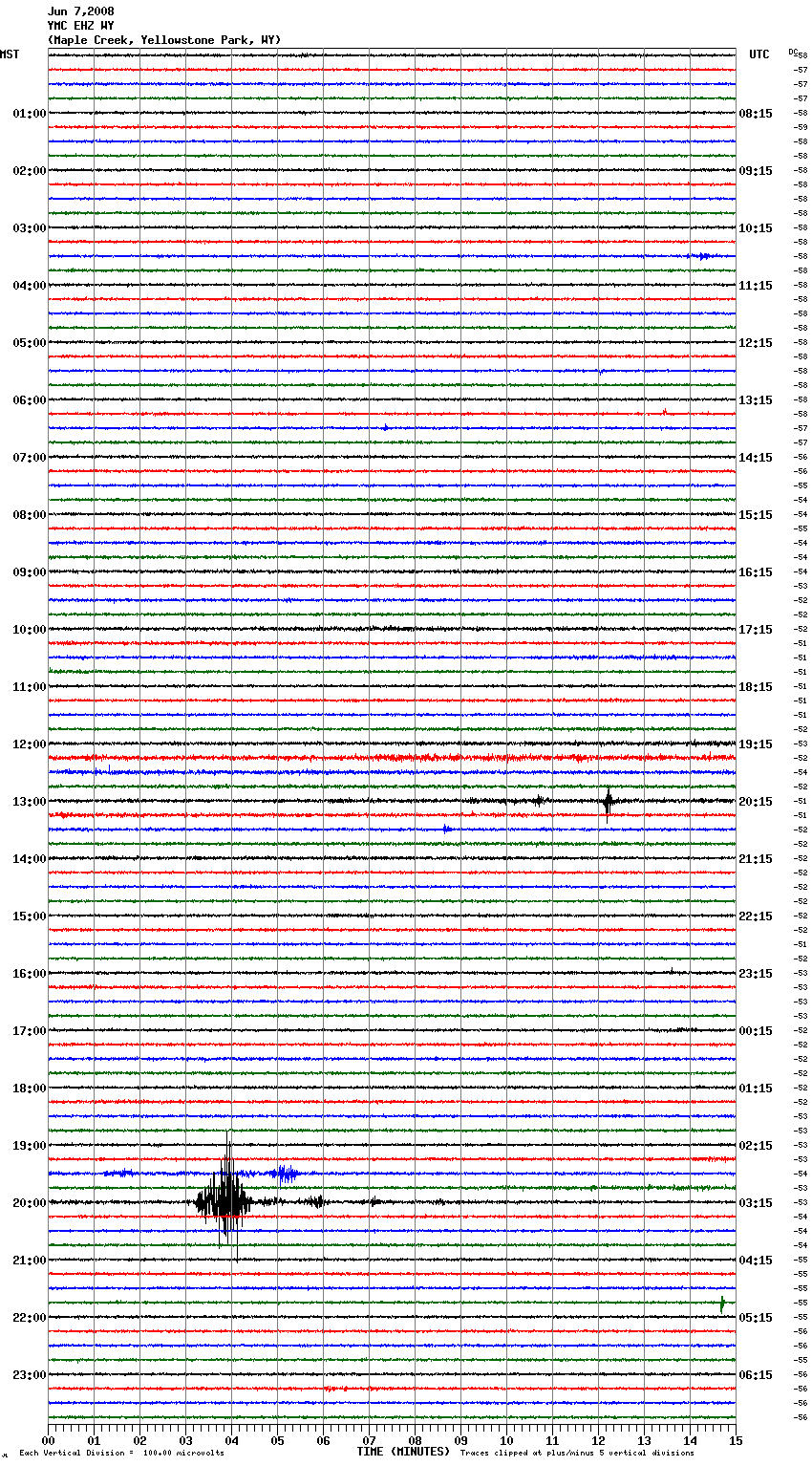The width and height of the screenshot is (812, 1466).
Task: Click the UTC time zone label
Action: pyautogui.click(x=759, y=54)
